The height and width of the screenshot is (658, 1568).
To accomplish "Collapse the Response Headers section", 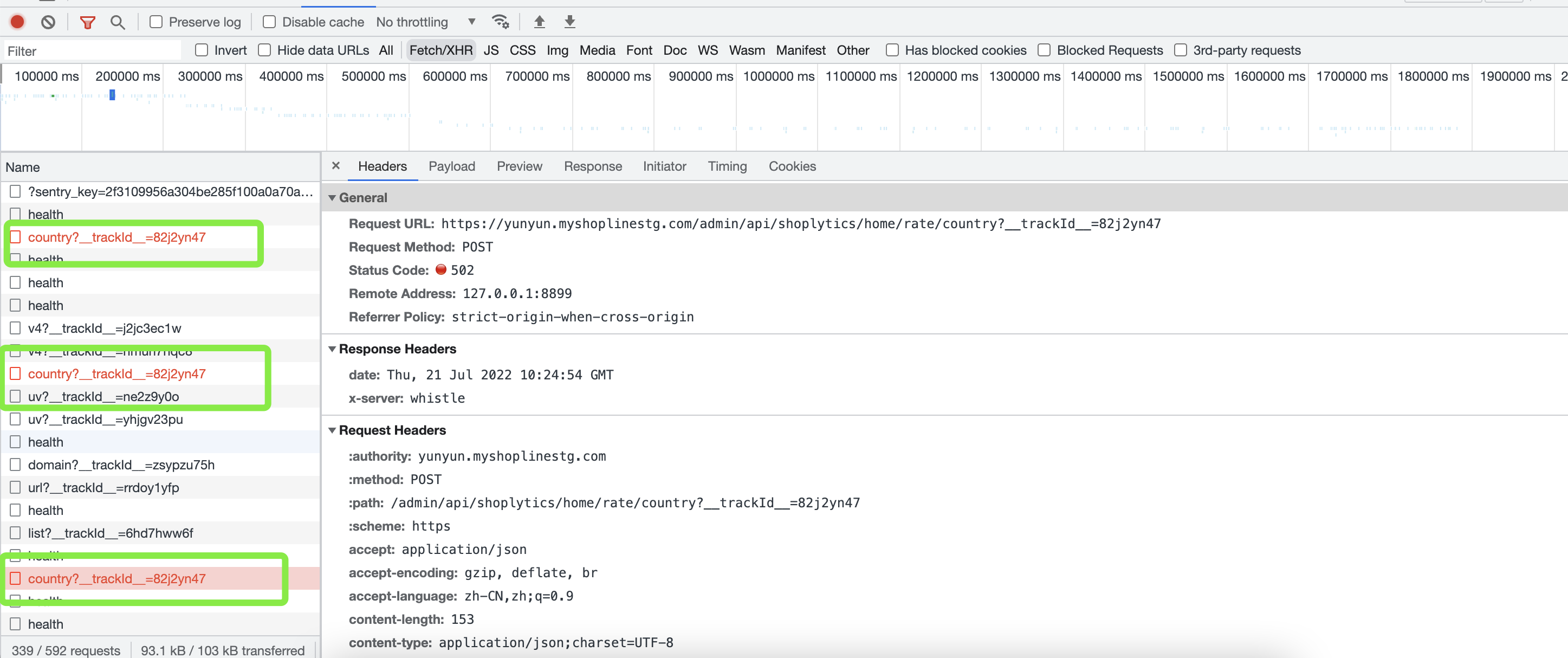I will click(x=332, y=350).
